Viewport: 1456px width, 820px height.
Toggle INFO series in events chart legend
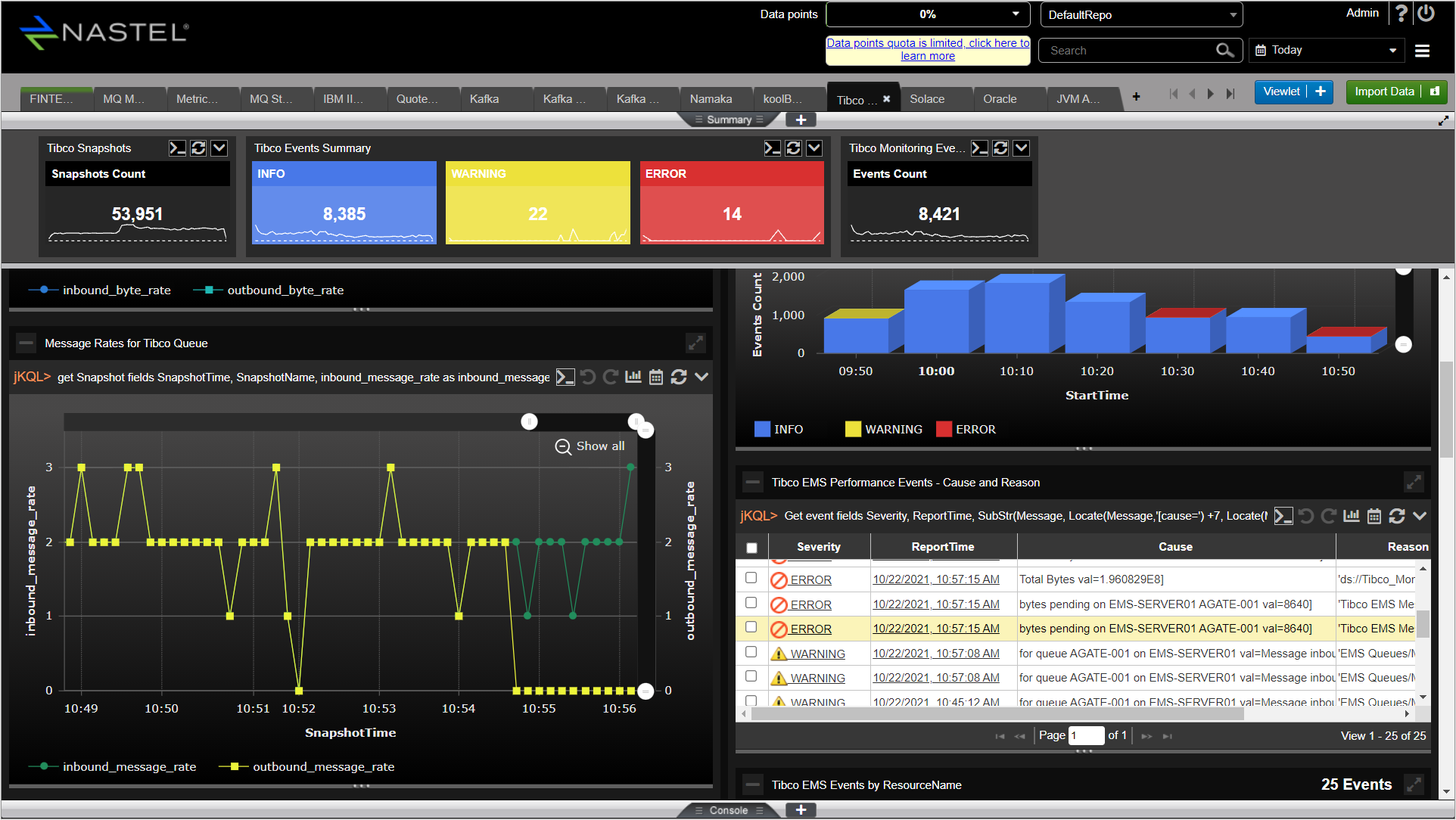point(779,429)
